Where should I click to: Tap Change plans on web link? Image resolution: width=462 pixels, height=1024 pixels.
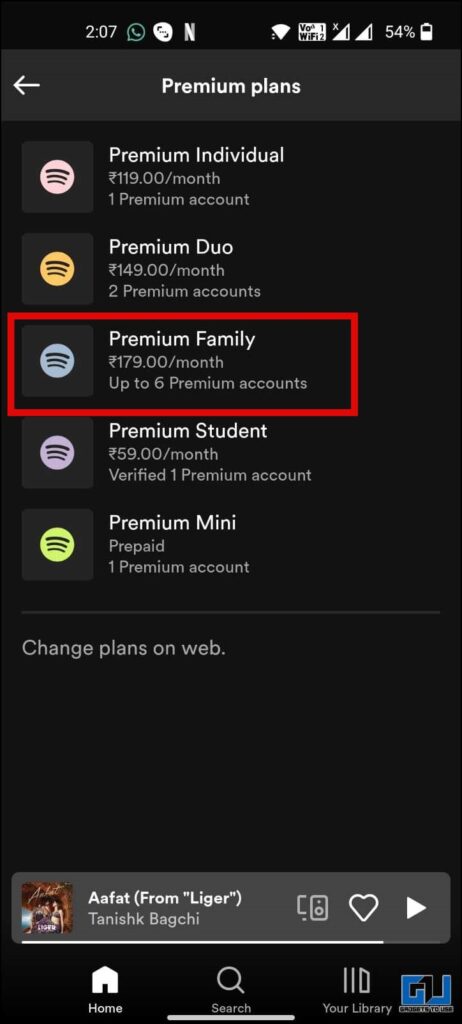(x=124, y=648)
